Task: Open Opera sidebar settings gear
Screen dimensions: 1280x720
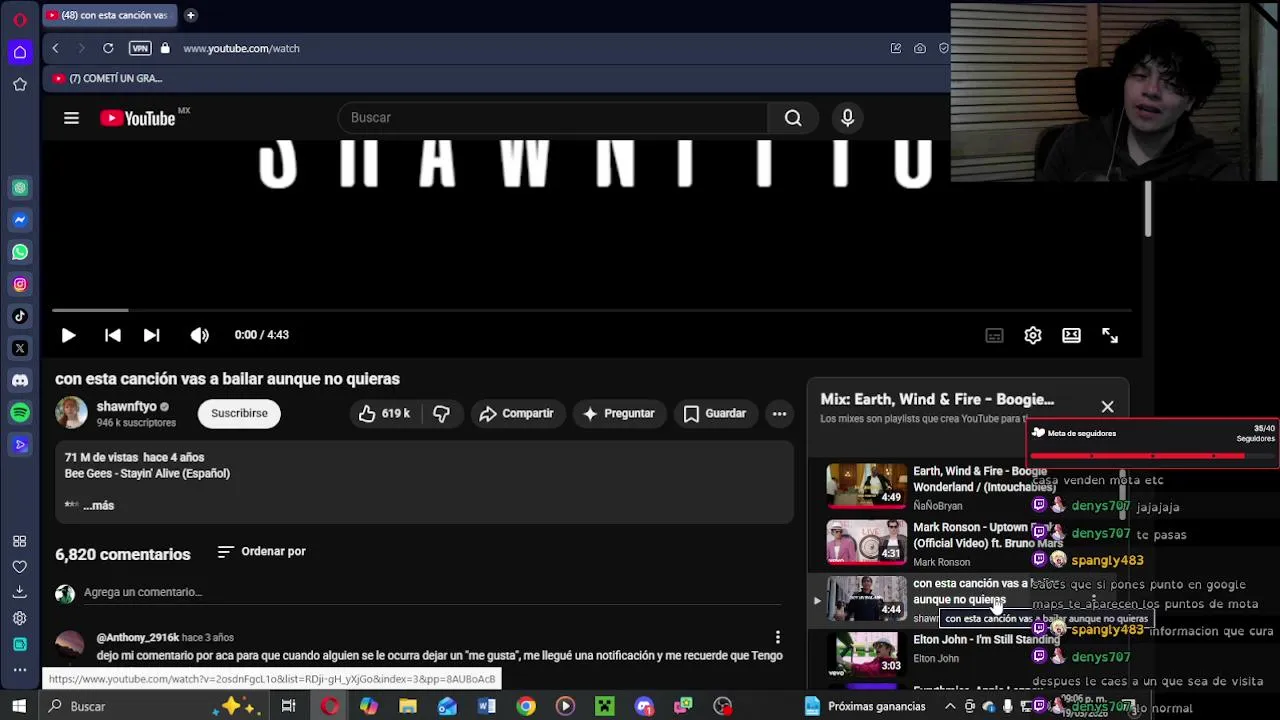Action: [x=20, y=618]
